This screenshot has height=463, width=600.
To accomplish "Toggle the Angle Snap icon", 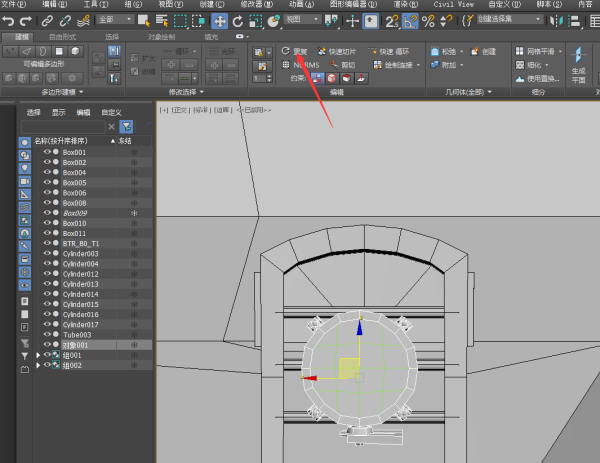I will tap(410, 21).
